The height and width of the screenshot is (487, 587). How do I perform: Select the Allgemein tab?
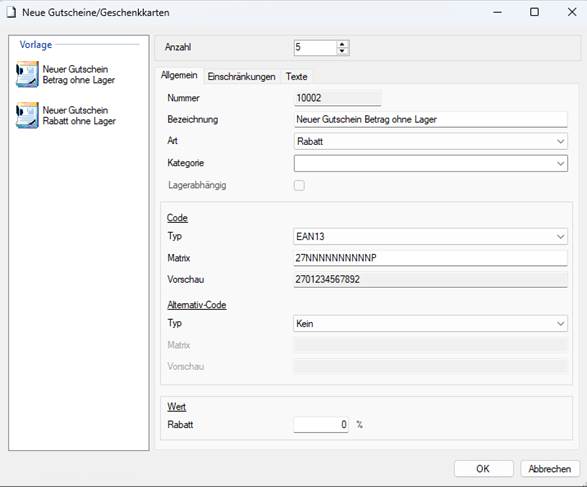pyautogui.click(x=179, y=75)
